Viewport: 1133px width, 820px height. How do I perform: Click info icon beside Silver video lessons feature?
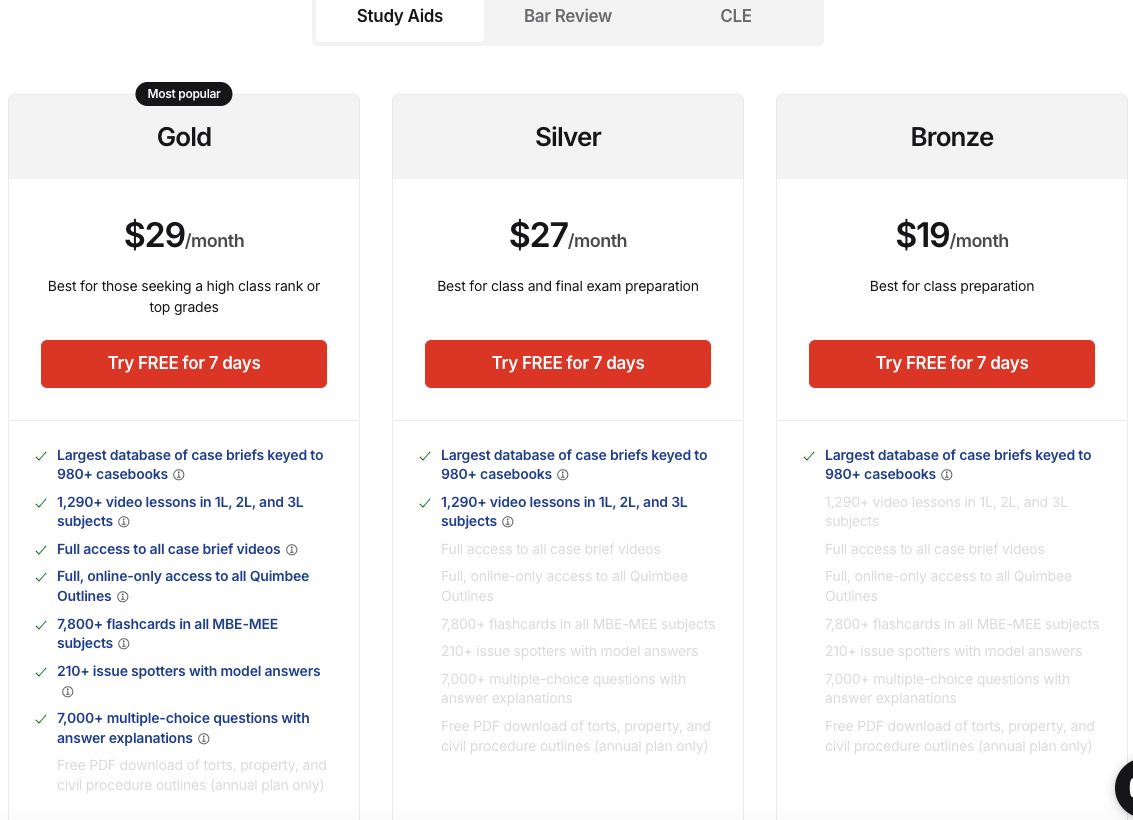pos(508,522)
